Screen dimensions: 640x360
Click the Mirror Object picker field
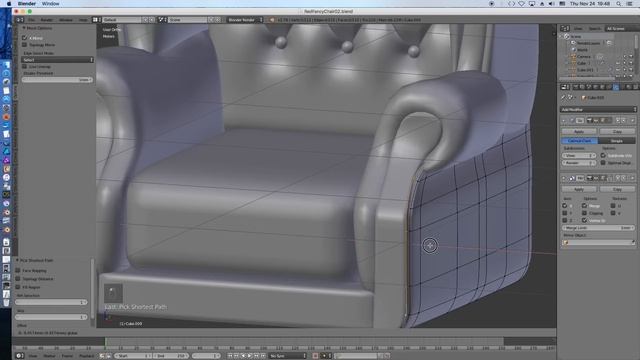point(598,242)
